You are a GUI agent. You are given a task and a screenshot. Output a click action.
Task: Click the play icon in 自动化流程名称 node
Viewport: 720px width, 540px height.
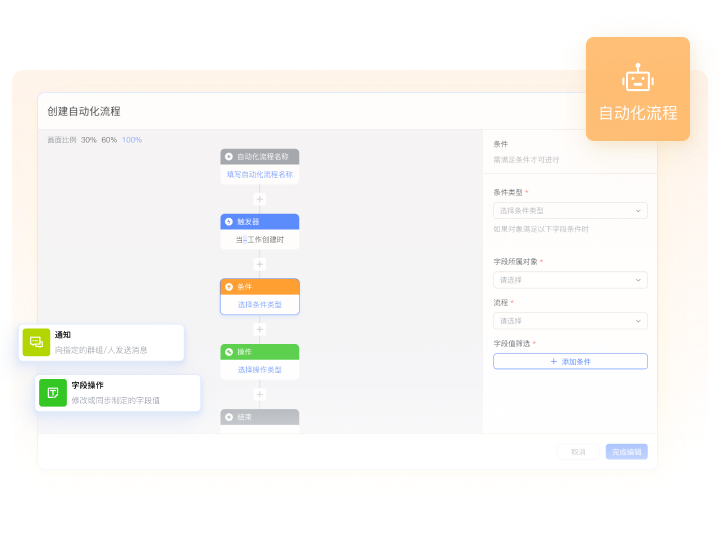pyautogui.click(x=229, y=157)
